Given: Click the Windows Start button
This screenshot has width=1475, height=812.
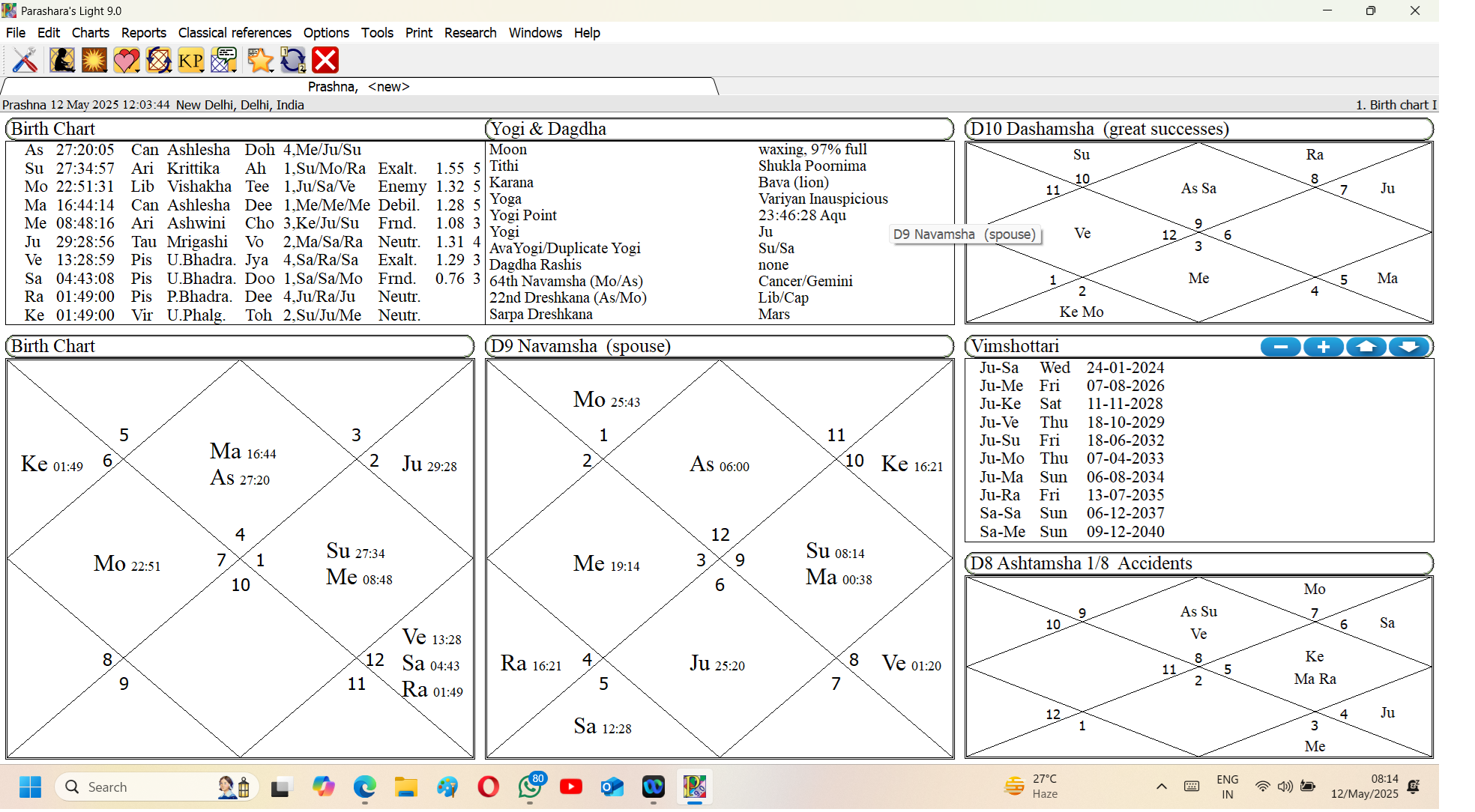Looking at the screenshot, I should coord(30,787).
